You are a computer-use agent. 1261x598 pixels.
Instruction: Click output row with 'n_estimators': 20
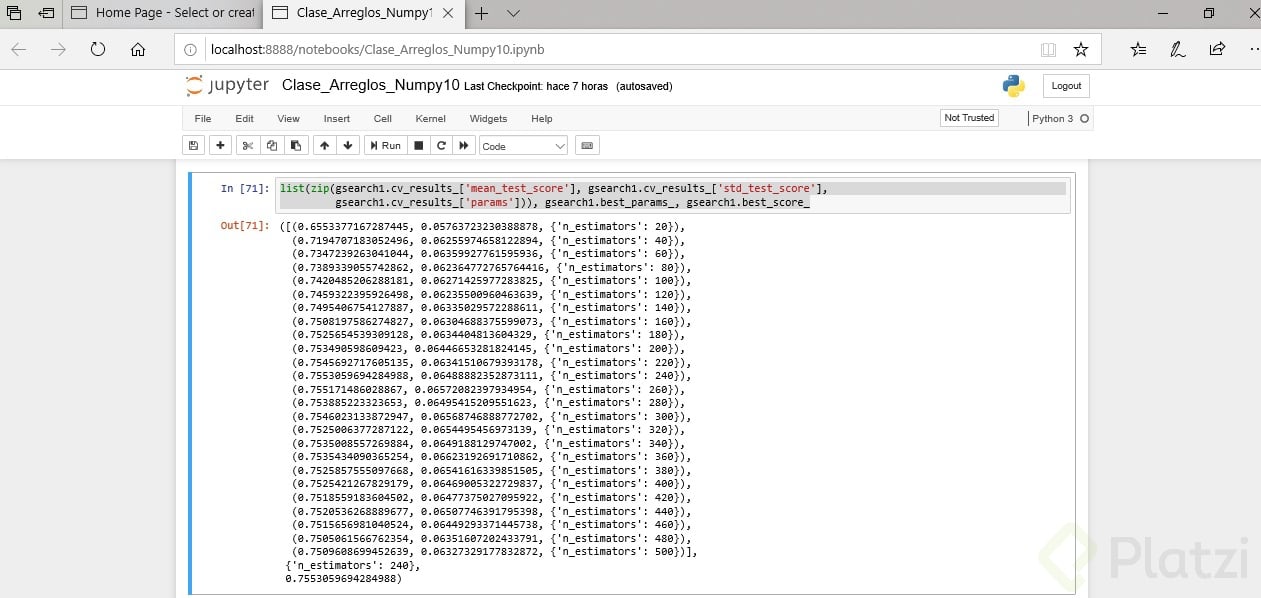coord(483,227)
